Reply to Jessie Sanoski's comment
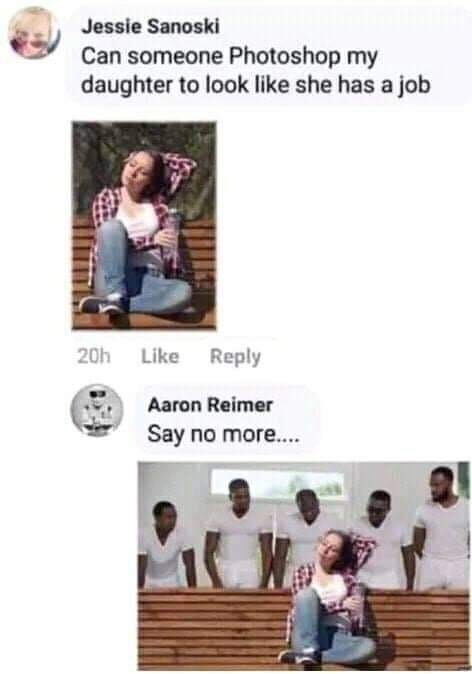 (x=235, y=357)
